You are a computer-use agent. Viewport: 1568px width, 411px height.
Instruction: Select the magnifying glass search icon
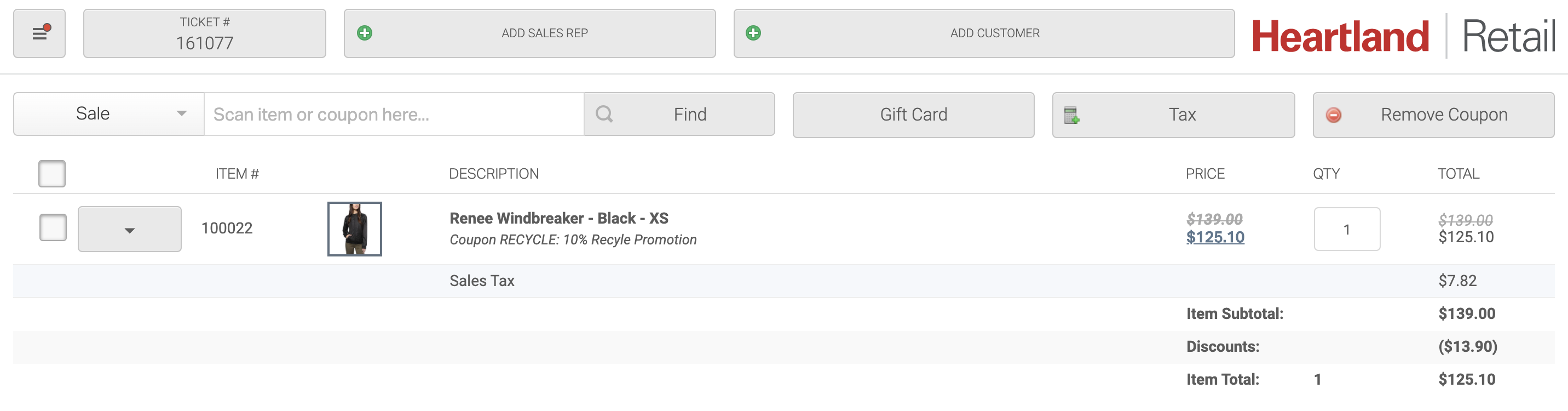604,114
